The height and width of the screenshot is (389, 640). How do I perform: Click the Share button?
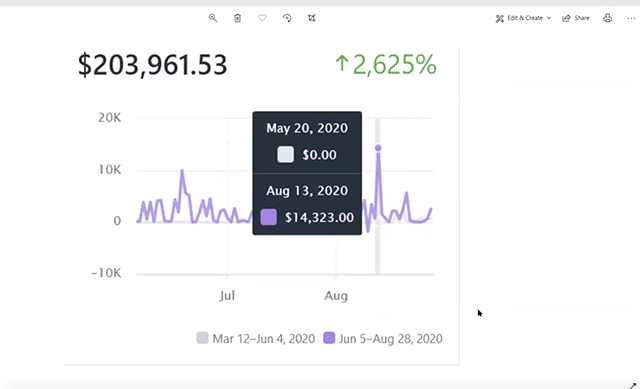click(576, 18)
